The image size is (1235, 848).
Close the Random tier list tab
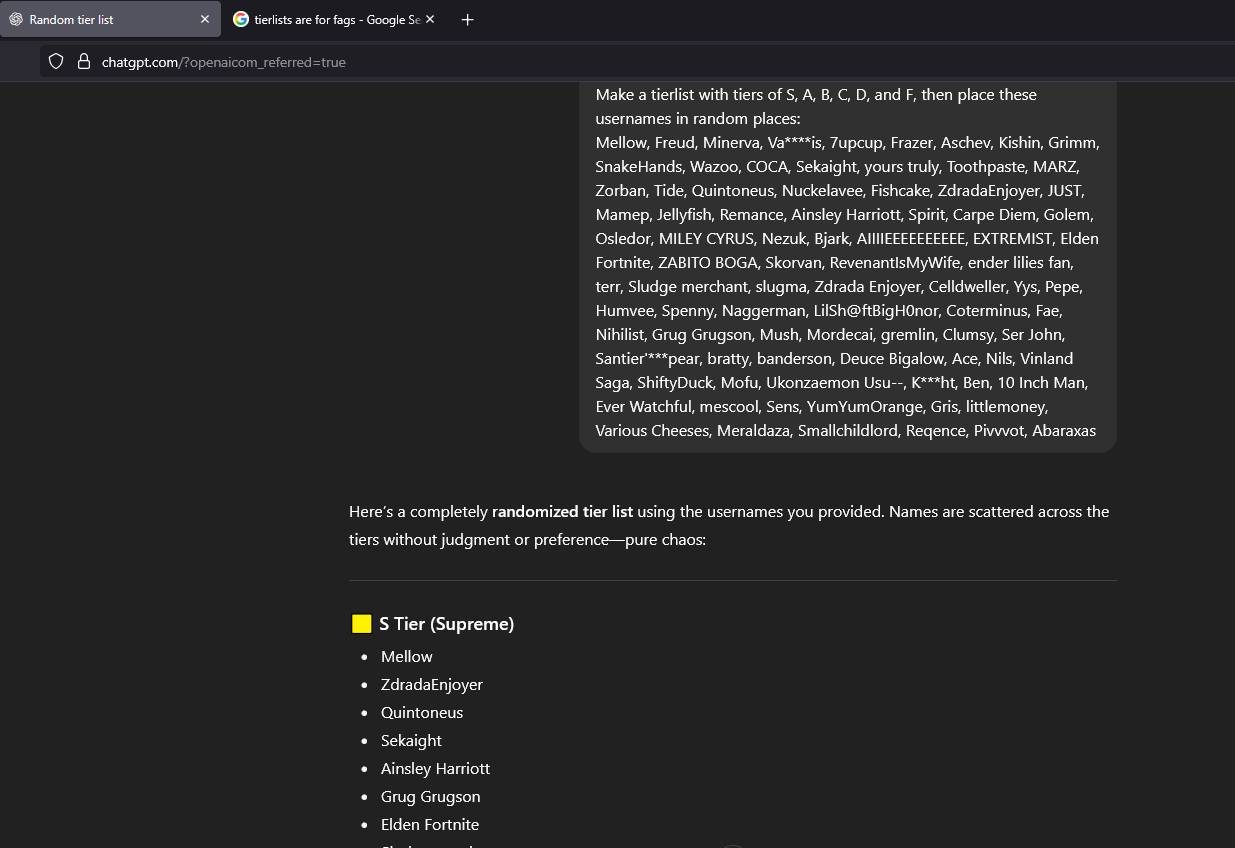tap(205, 19)
